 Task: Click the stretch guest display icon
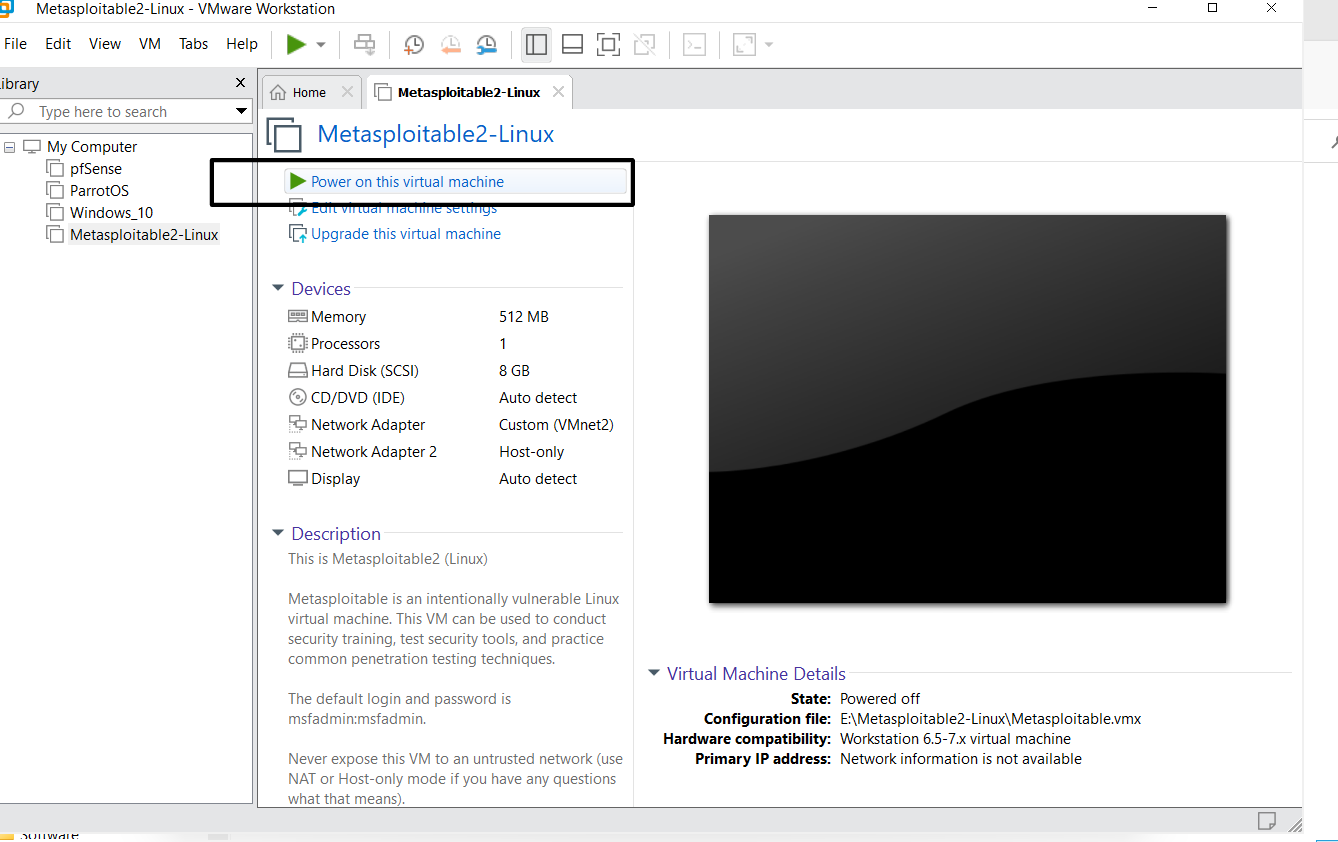click(x=745, y=44)
